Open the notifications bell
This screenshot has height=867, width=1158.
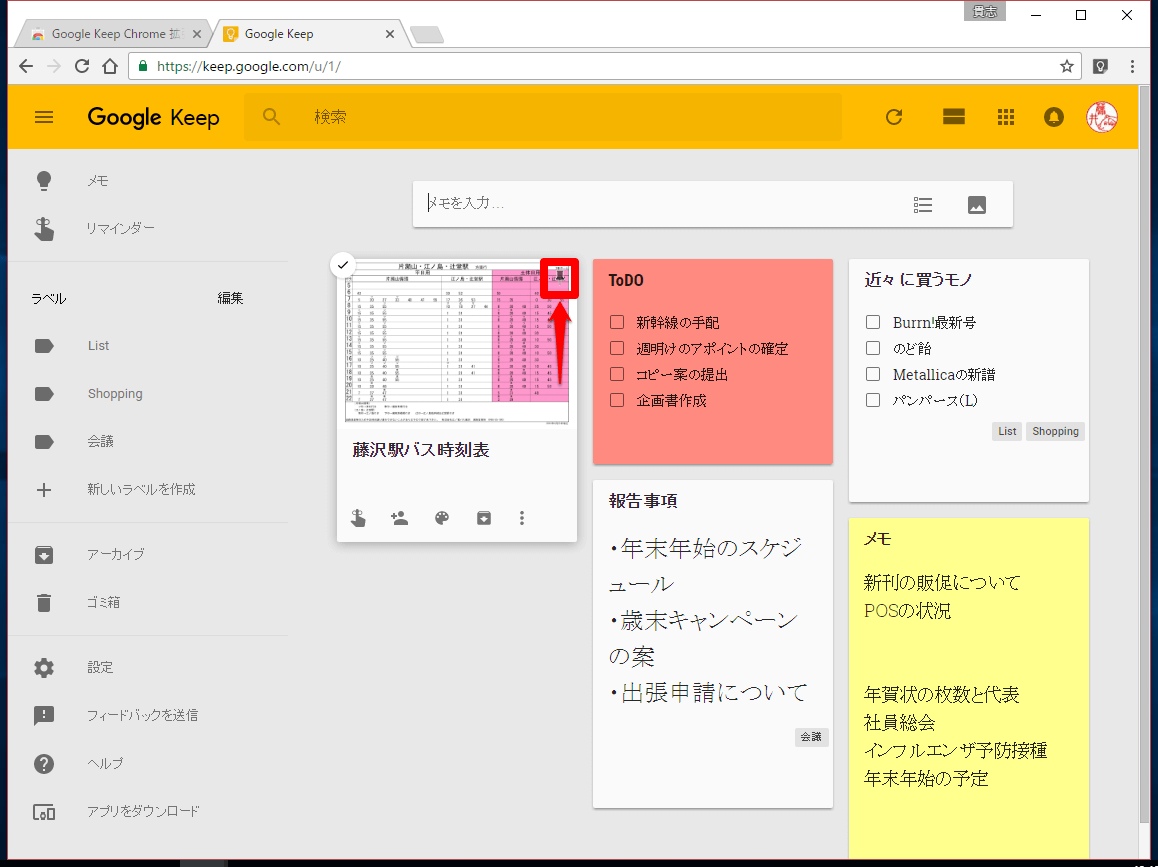point(1053,117)
